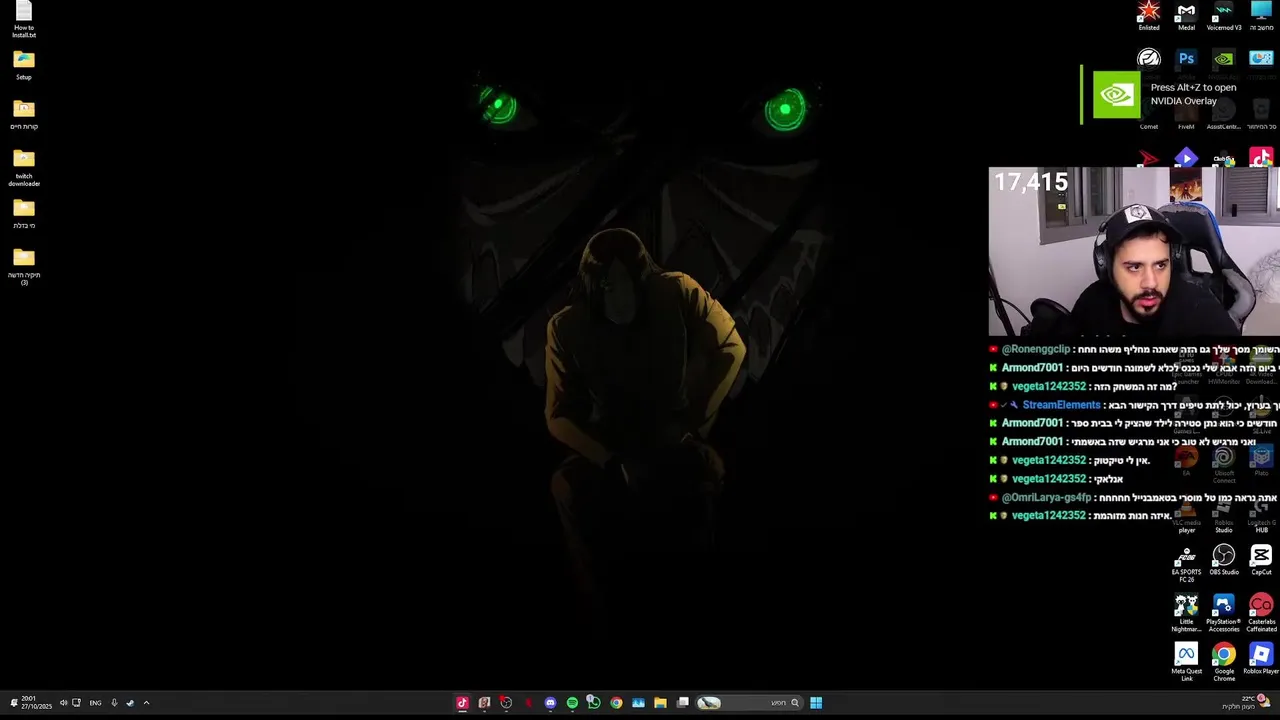Open File Explorer from the taskbar
This screenshot has width=1280, height=720.
pos(660,703)
